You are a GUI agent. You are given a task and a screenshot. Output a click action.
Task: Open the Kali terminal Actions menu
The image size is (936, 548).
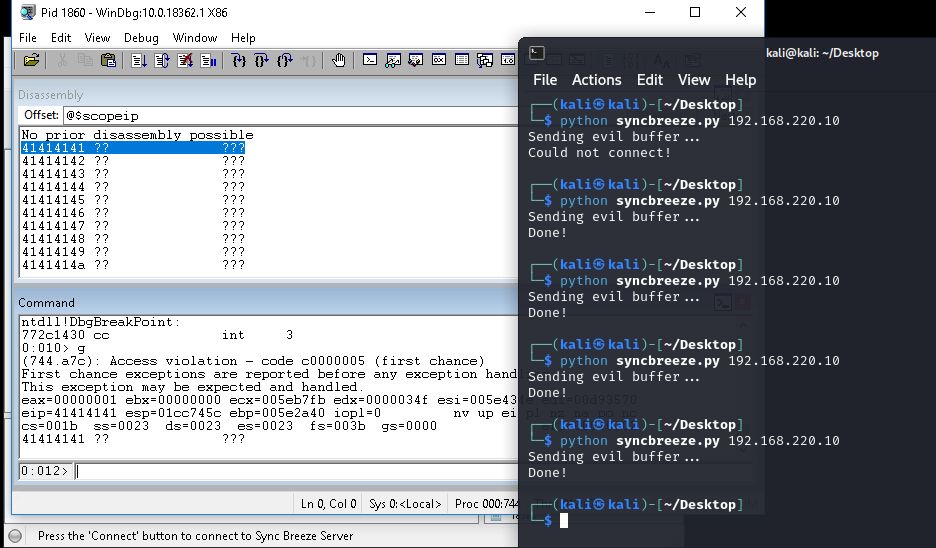click(596, 80)
